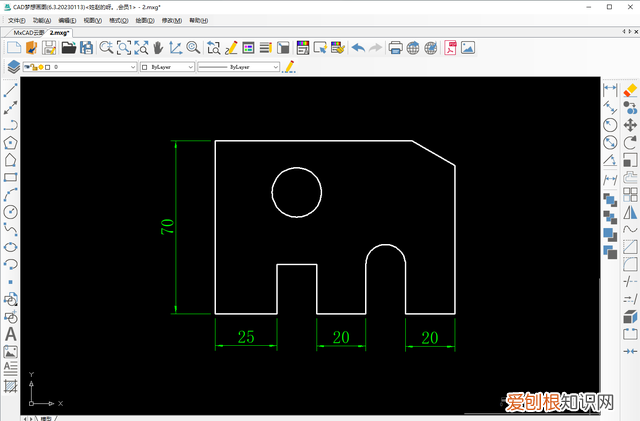Click the Undo arrow icon

(358, 47)
